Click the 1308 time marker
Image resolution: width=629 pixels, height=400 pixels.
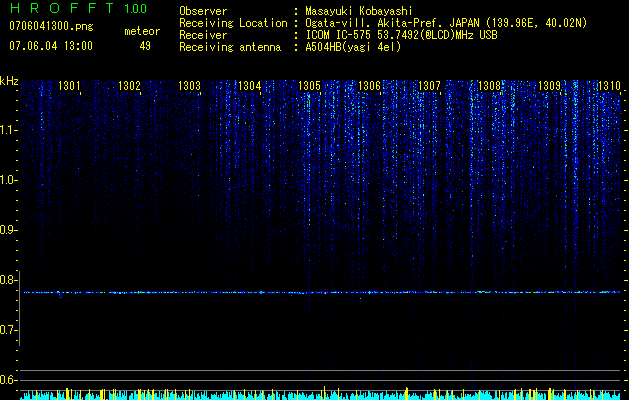click(489, 86)
